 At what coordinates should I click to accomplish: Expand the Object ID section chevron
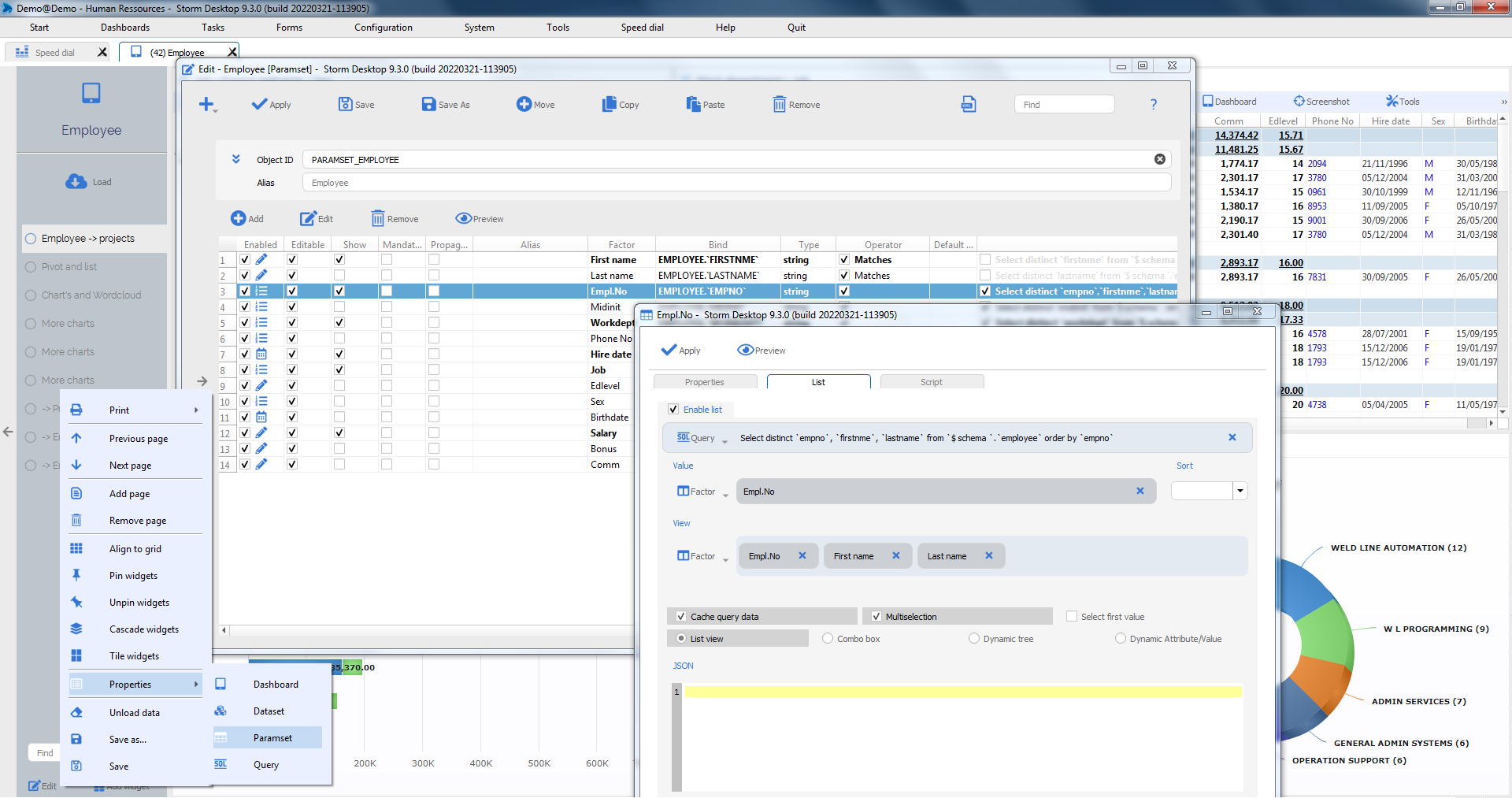pos(235,159)
